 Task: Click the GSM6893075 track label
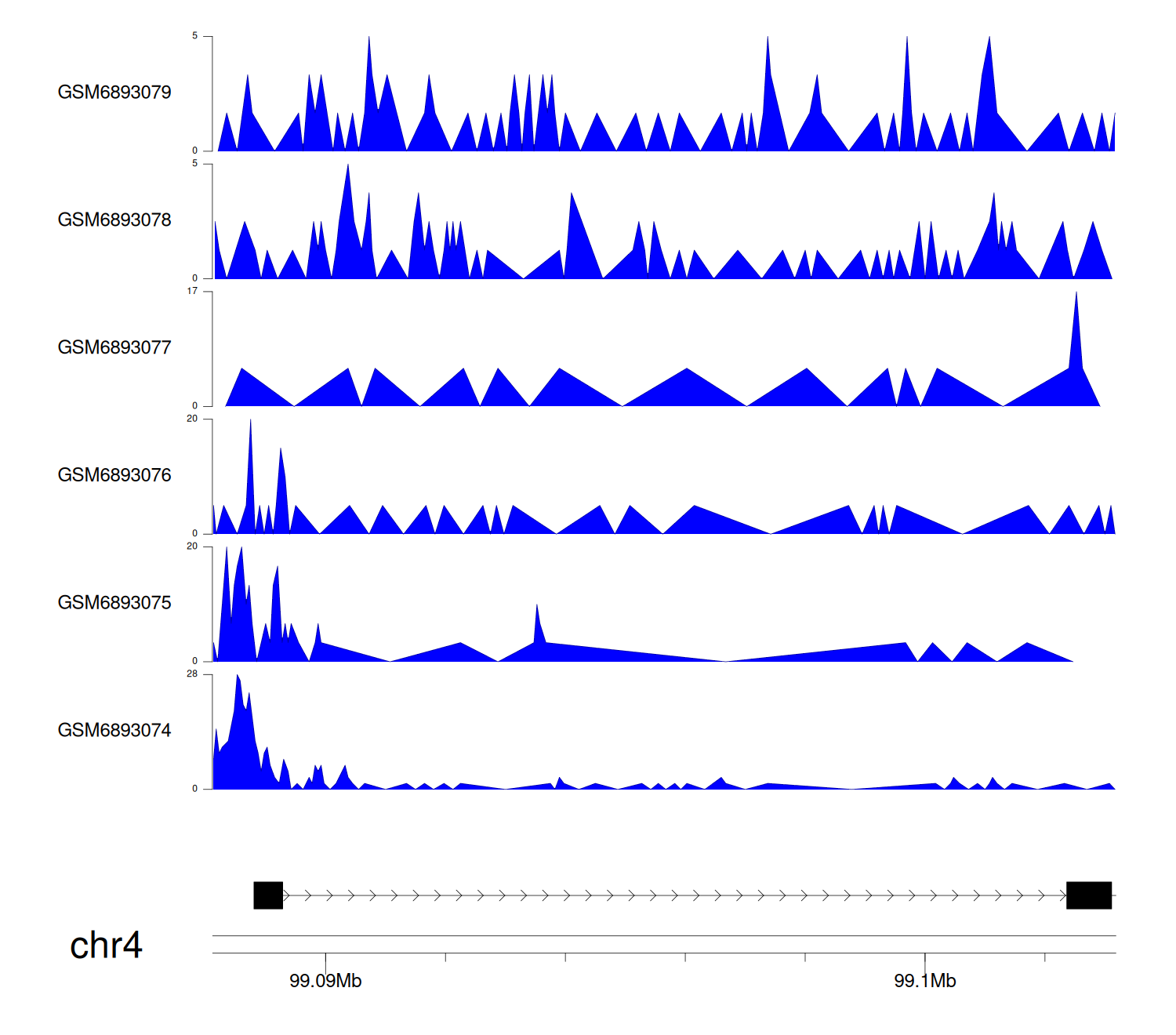[114, 603]
